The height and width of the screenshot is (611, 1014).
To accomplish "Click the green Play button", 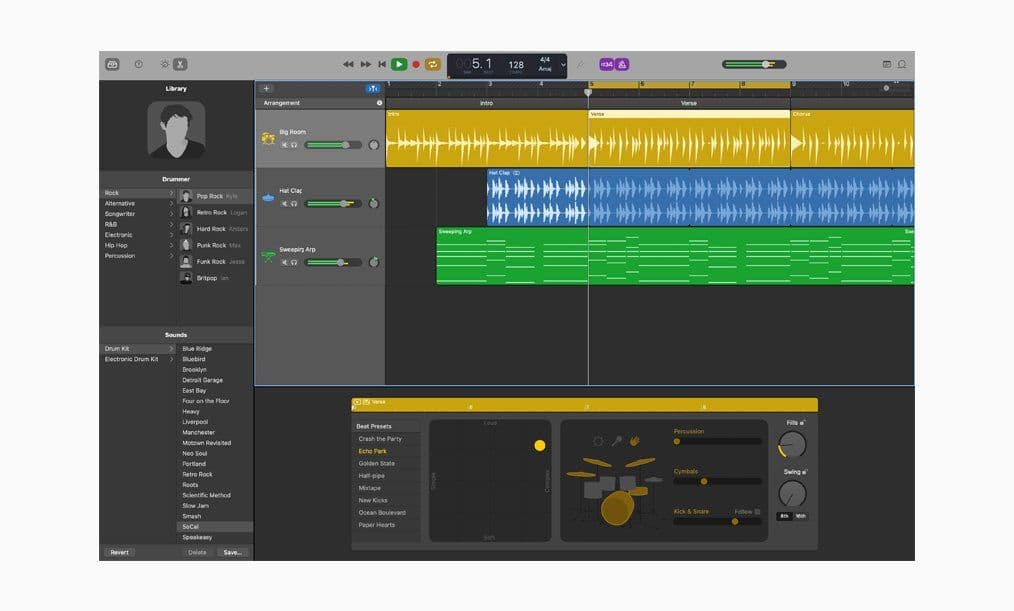I will pos(399,64).
